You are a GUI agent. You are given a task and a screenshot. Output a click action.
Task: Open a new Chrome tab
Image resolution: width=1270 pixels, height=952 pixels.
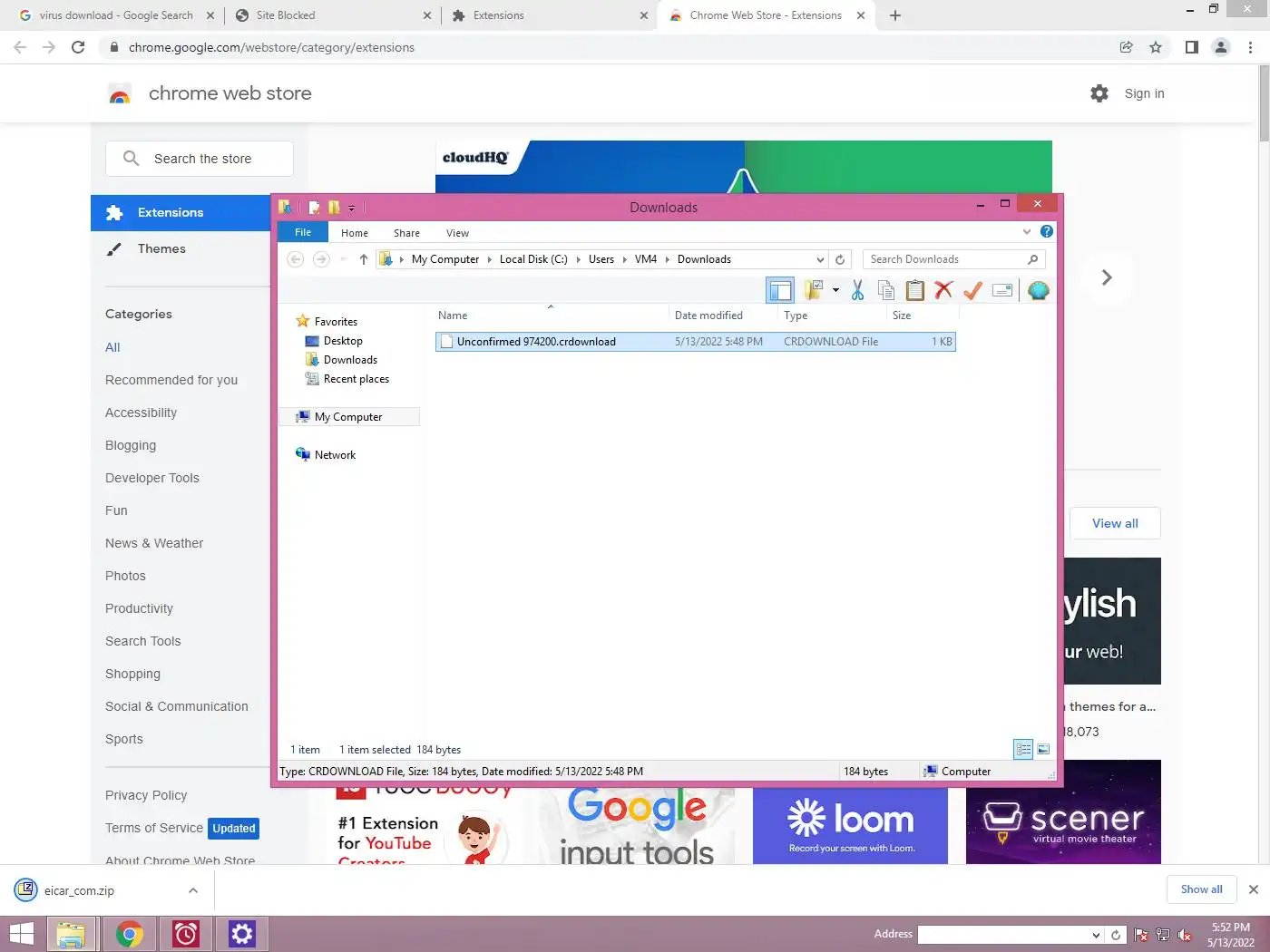click(x=895, y=15)
